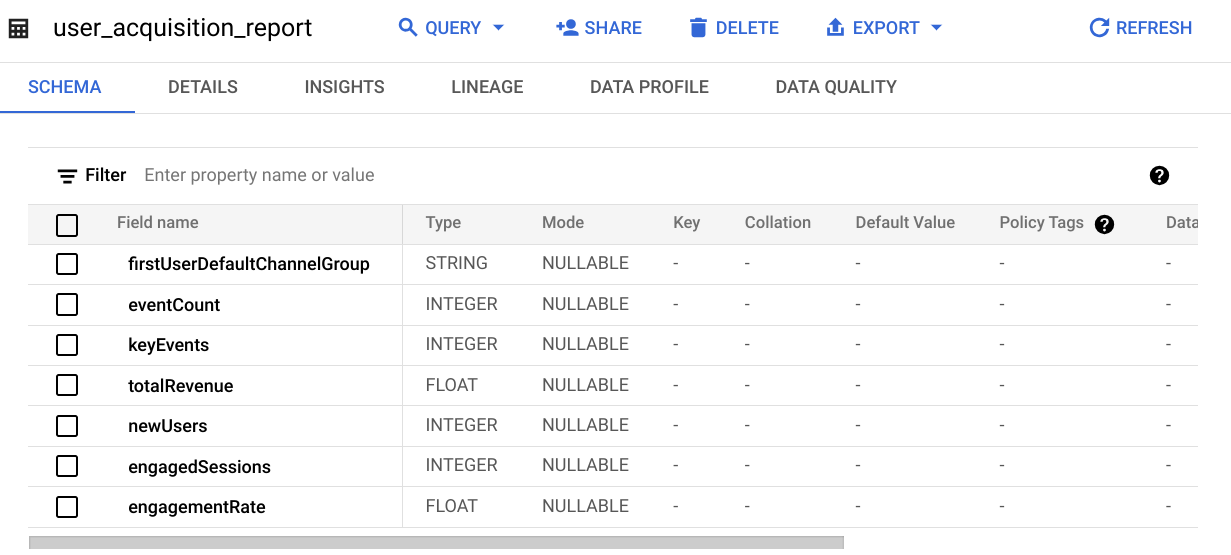This screenshot has width=1231, height=555.
Task: Toggle the select-all checkbox in header row
Action: click(67, 225)
